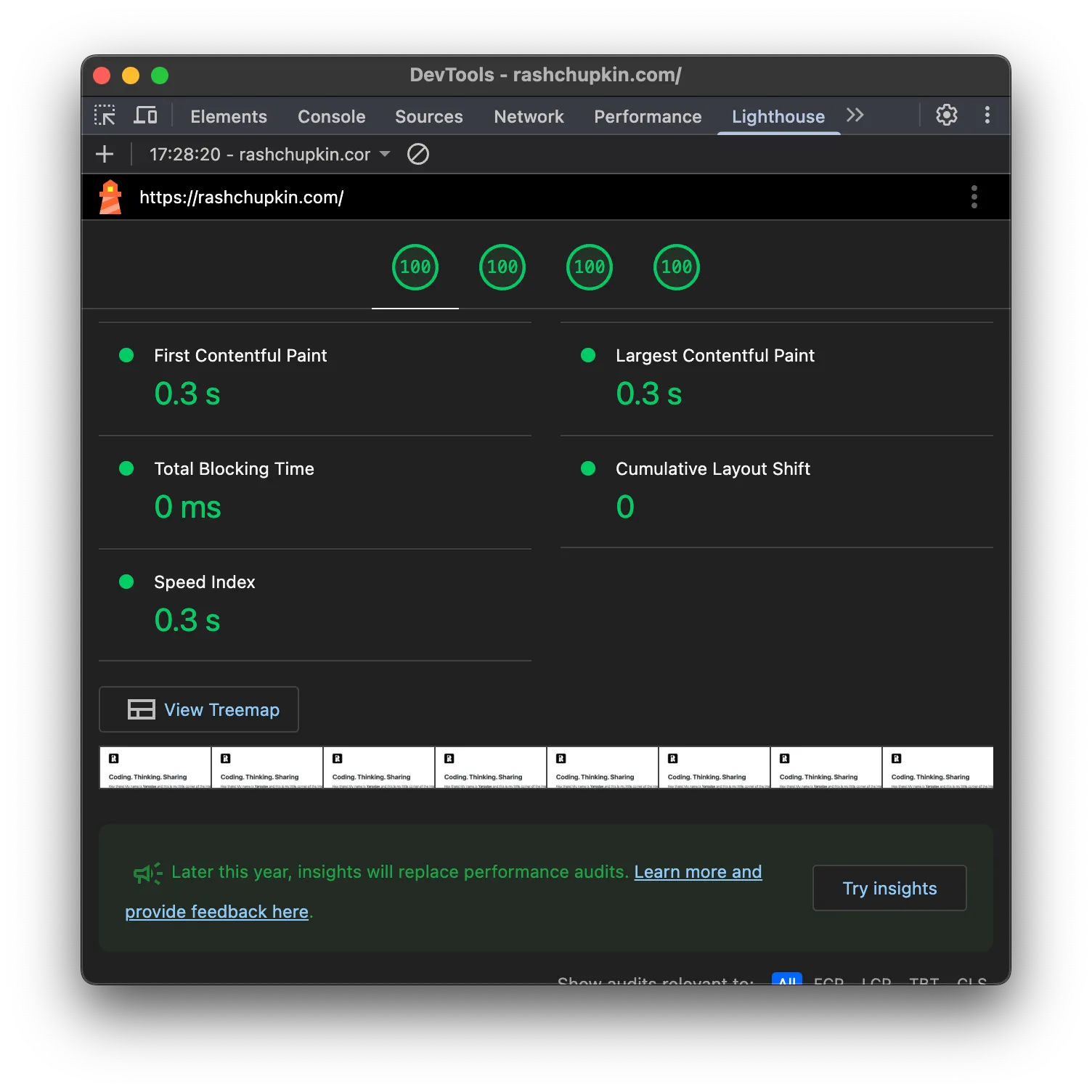Click the View Treemap button

pos(199,709)
